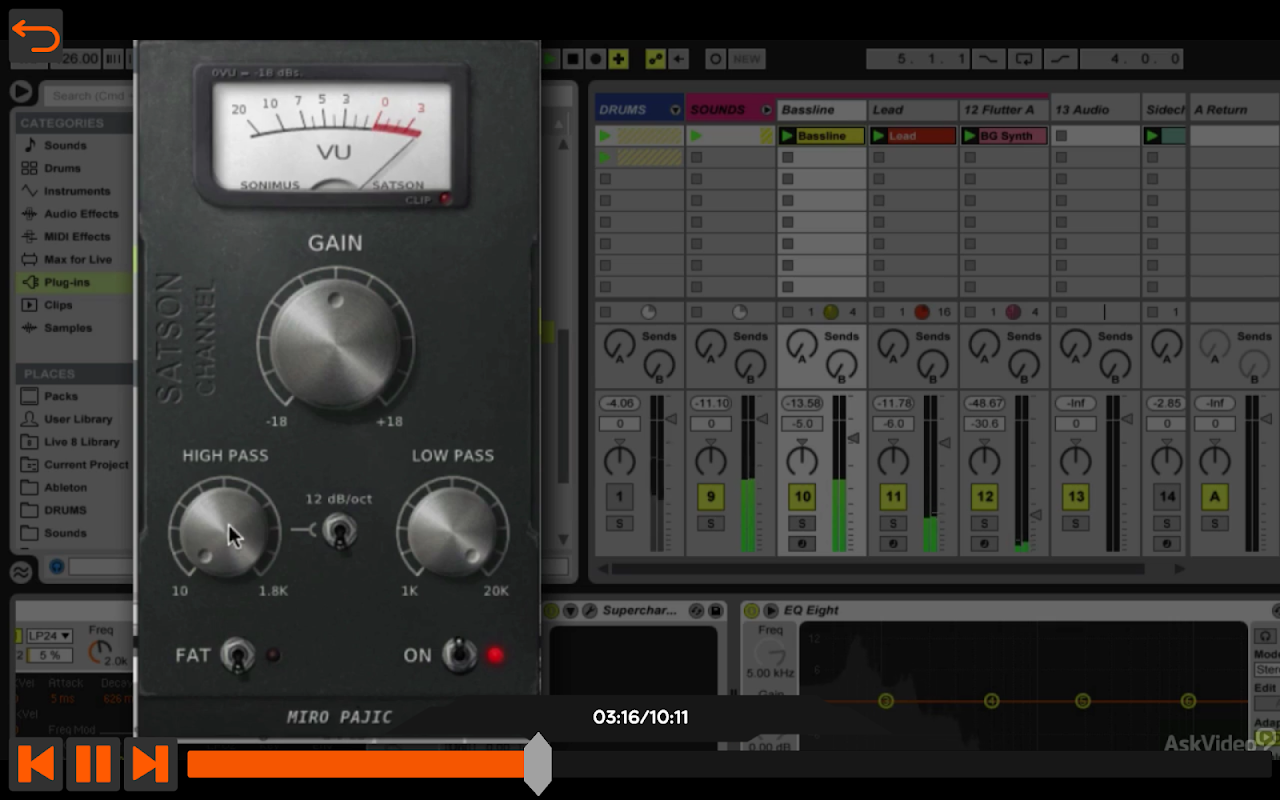Click the LOW PASS knob
Screen dimensions: 1280x800
pos(452,532)
